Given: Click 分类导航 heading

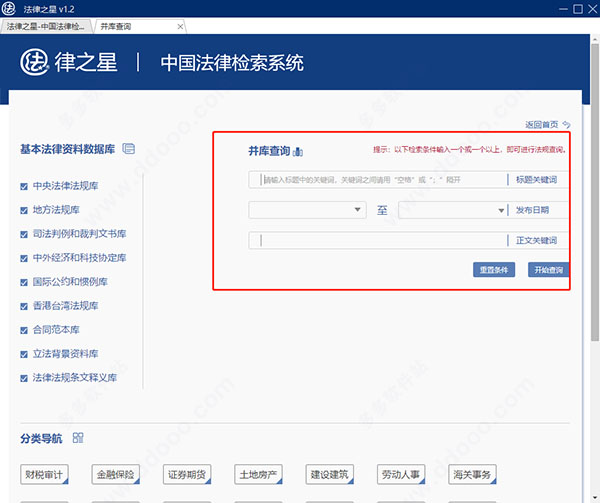Looking at the screenshot, I should (41, 438).
